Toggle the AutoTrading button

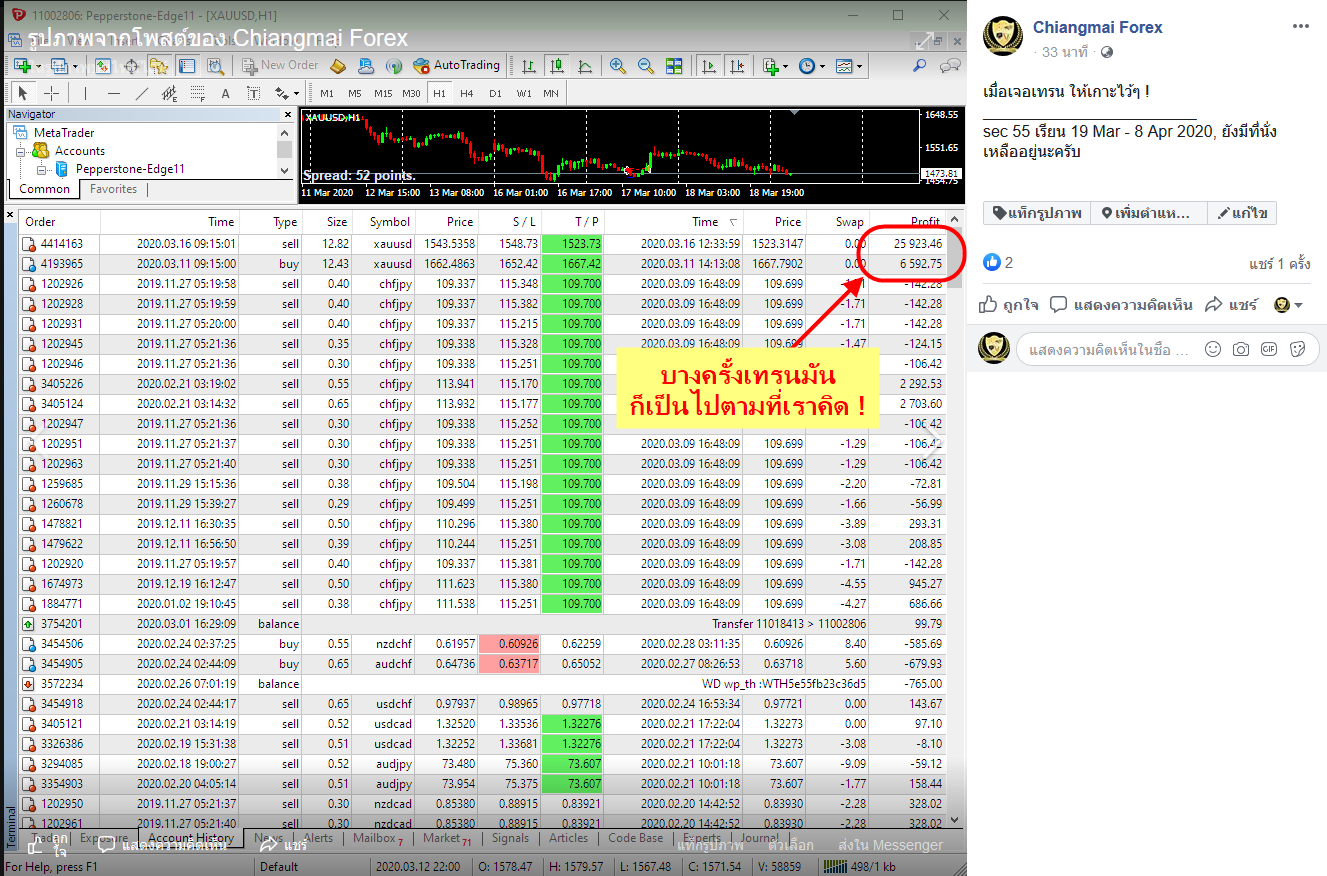[x=457, y=66]
